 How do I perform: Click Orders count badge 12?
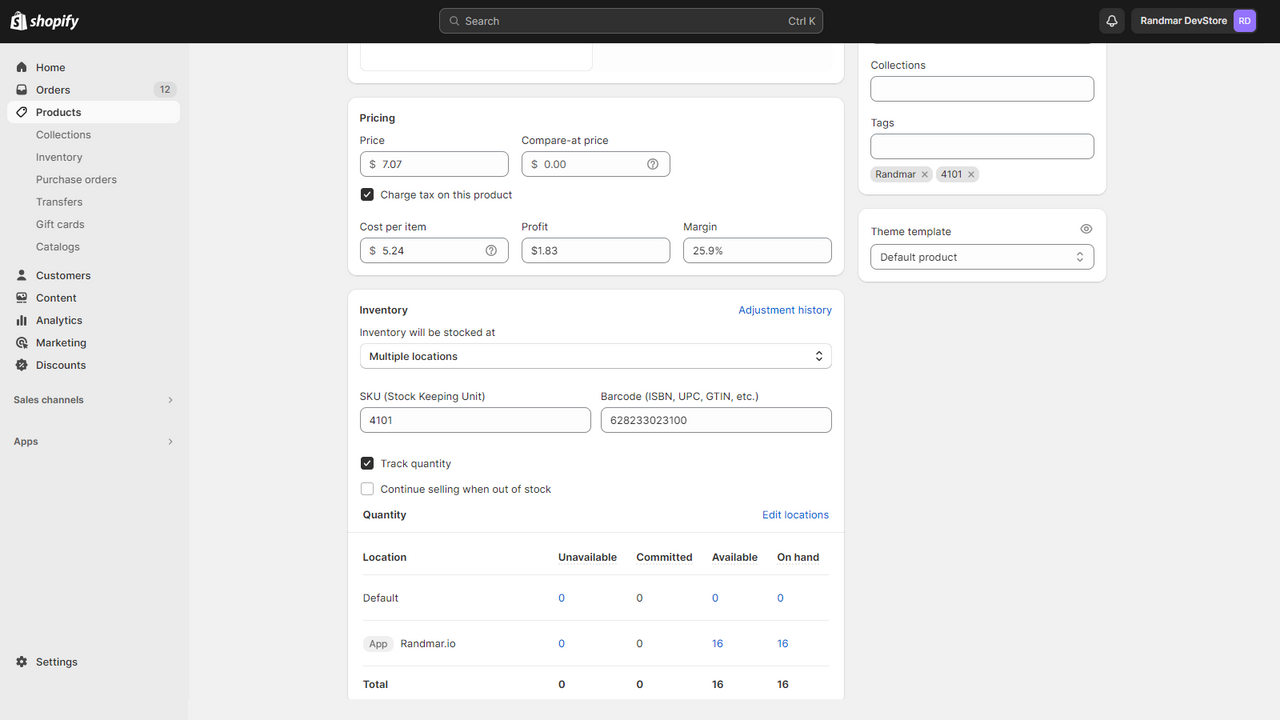click(x=165, y=90)
